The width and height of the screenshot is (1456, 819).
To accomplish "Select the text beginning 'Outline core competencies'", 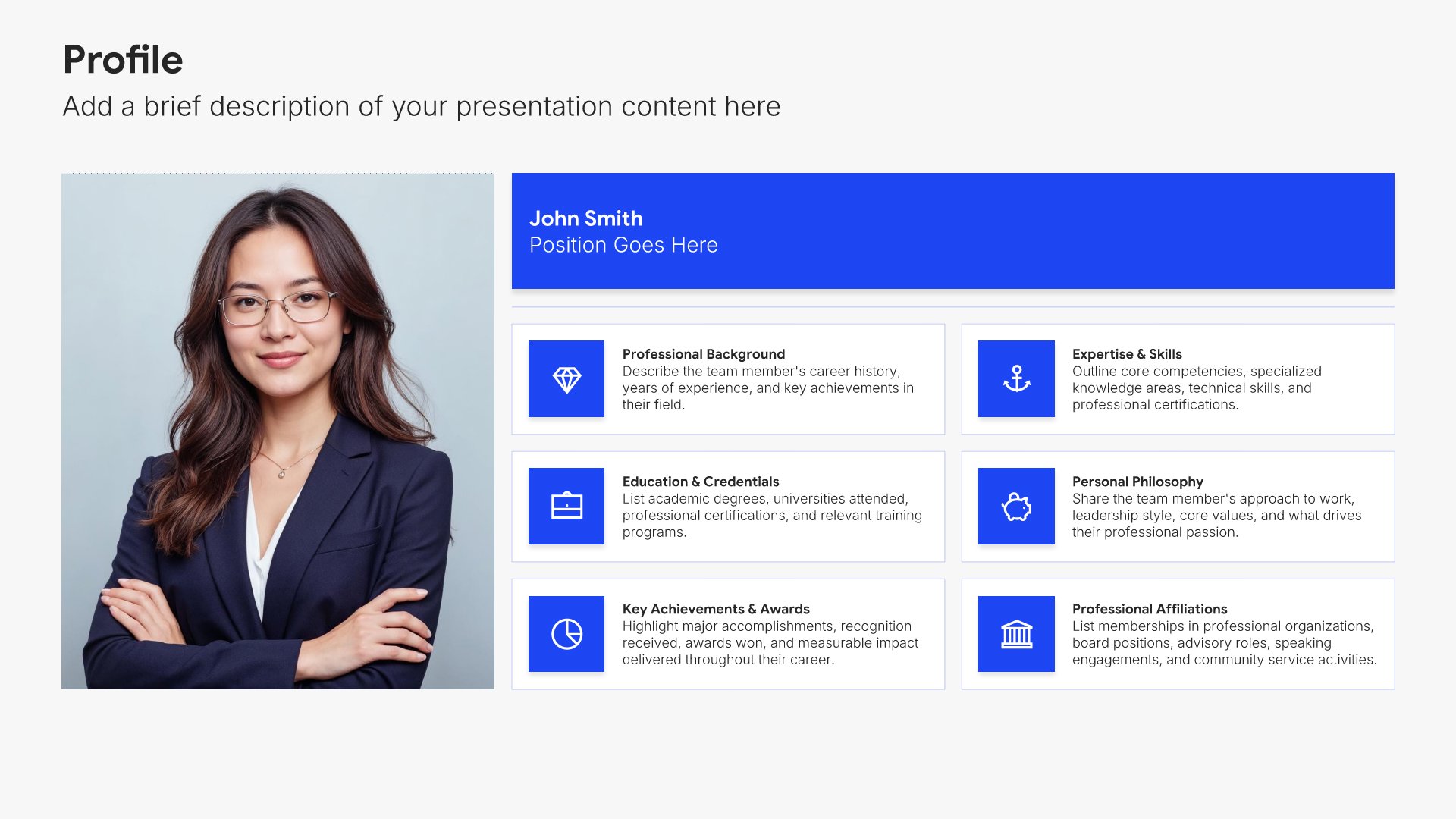I will (1197, 388).
